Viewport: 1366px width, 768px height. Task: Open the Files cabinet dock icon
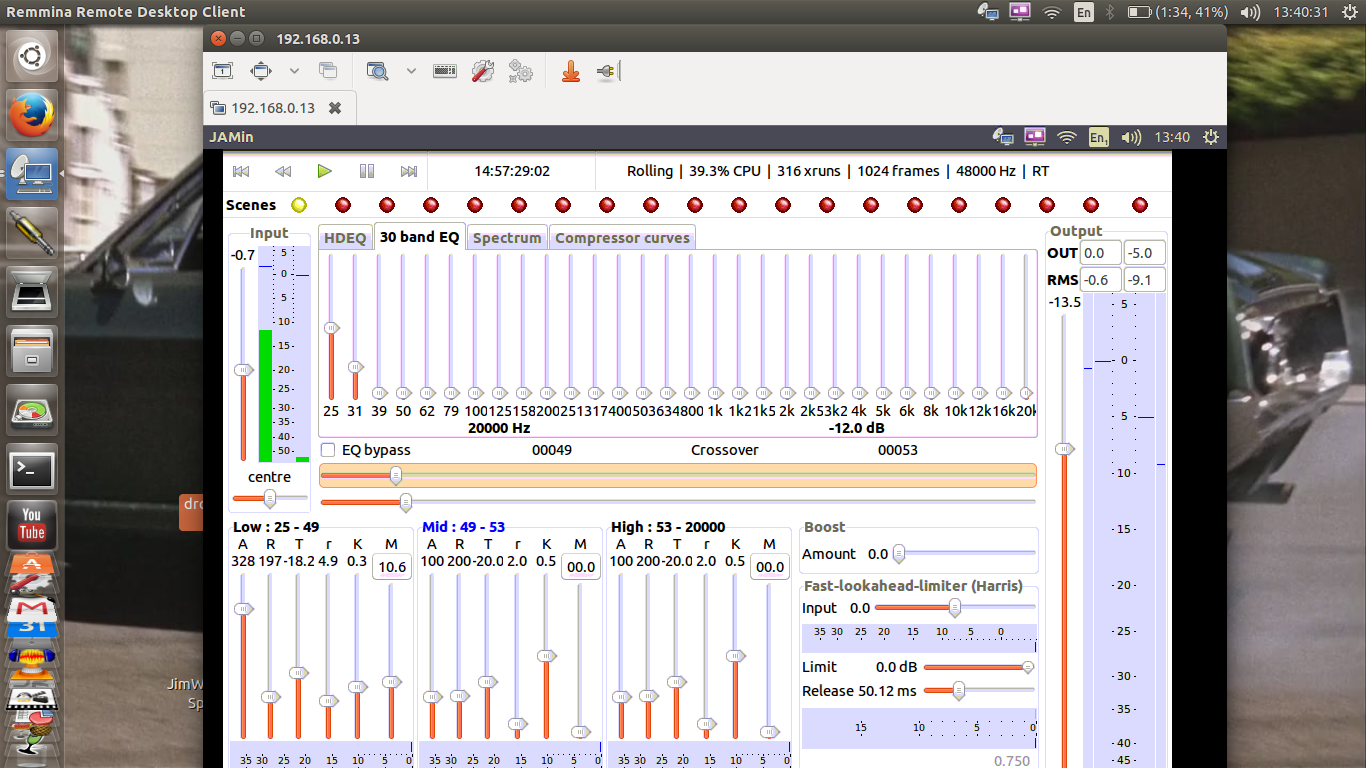[x=32, y=352]
